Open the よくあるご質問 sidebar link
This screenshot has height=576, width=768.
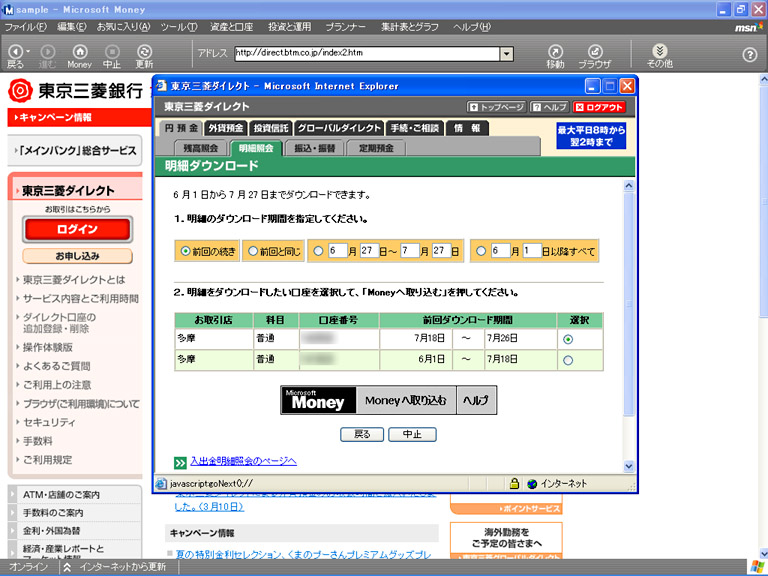56,366
